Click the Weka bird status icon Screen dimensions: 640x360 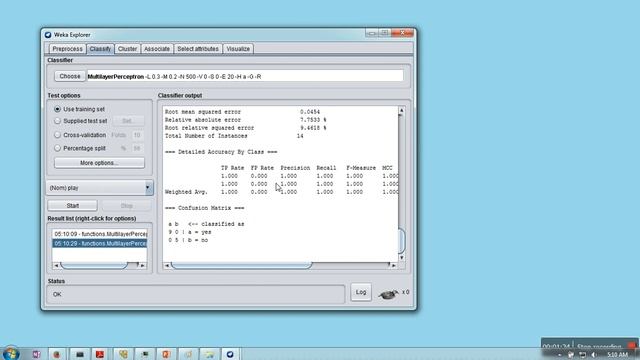(388, 293)
